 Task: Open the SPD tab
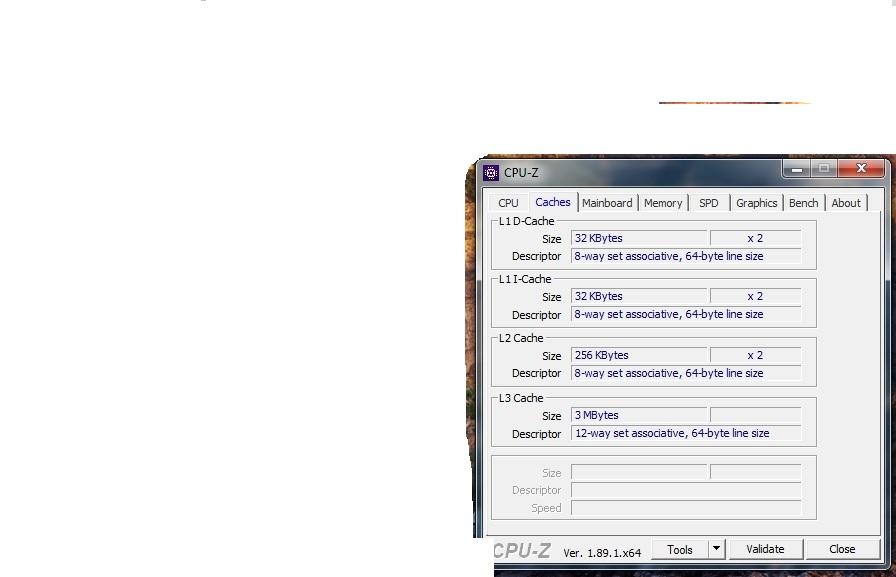709,203
